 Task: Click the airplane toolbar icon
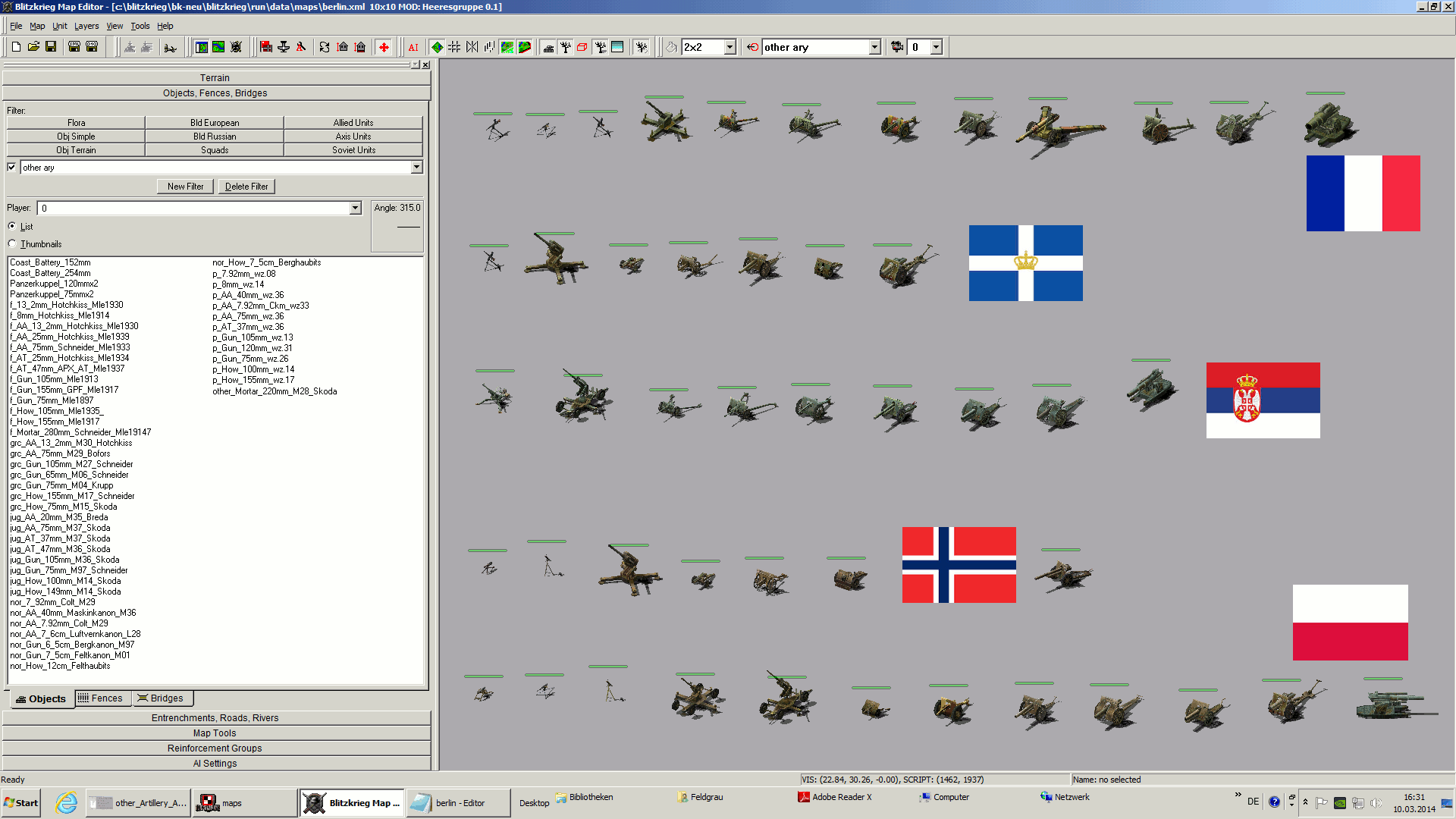point(284,47)
